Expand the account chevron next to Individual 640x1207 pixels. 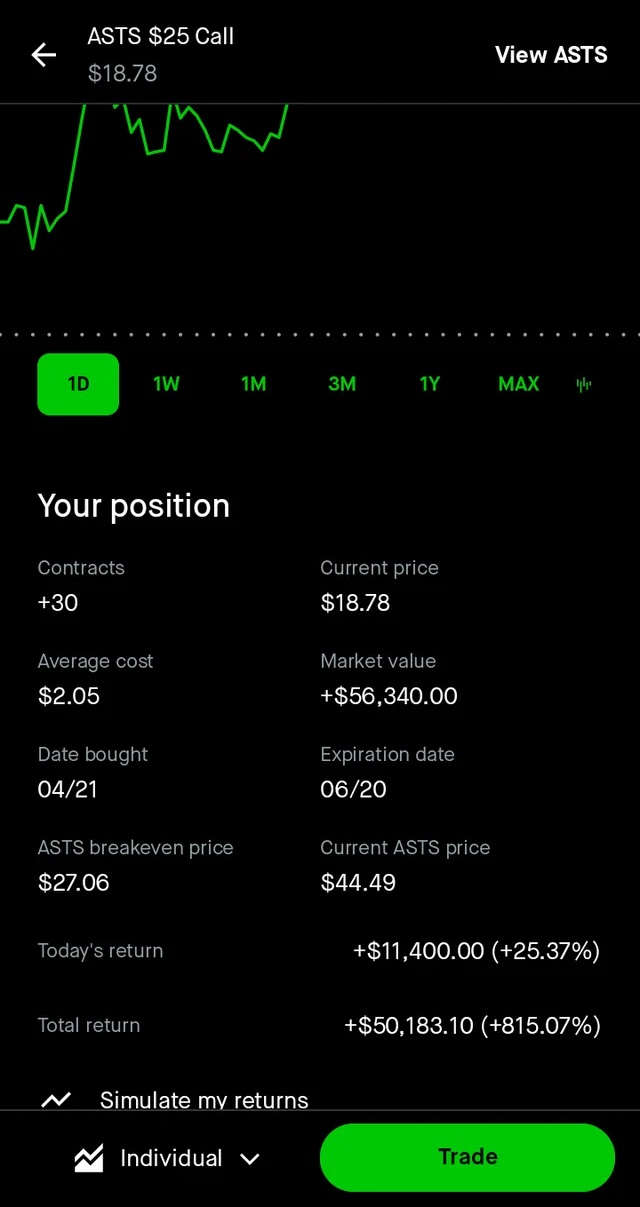coord(250,1159)
